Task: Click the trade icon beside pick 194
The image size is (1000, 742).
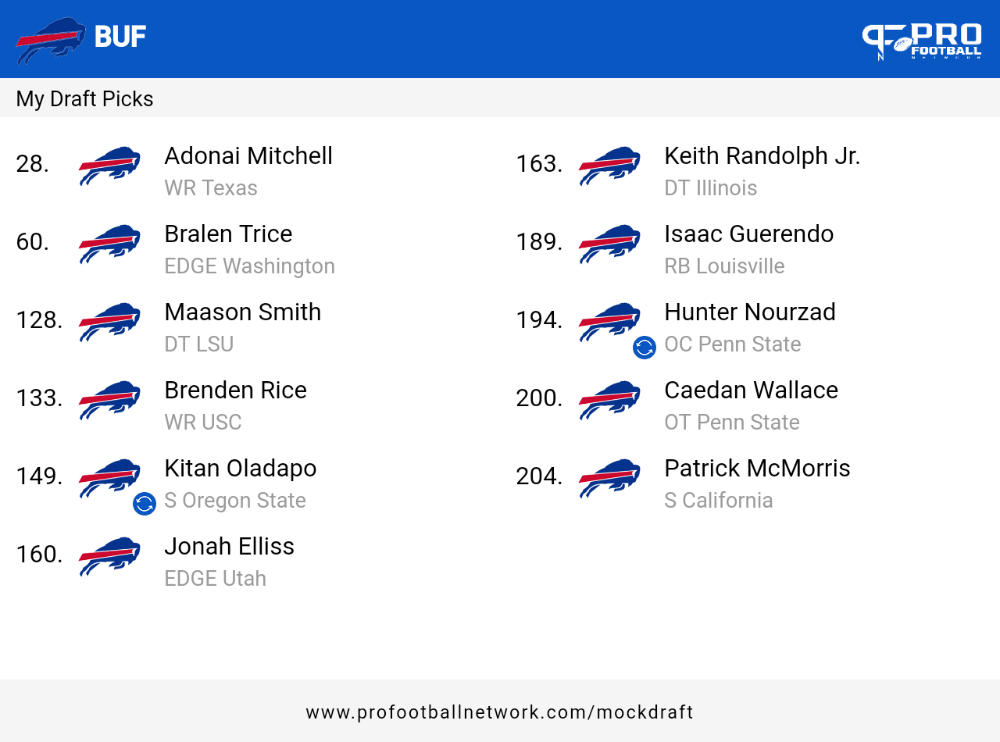Action: 644,347
